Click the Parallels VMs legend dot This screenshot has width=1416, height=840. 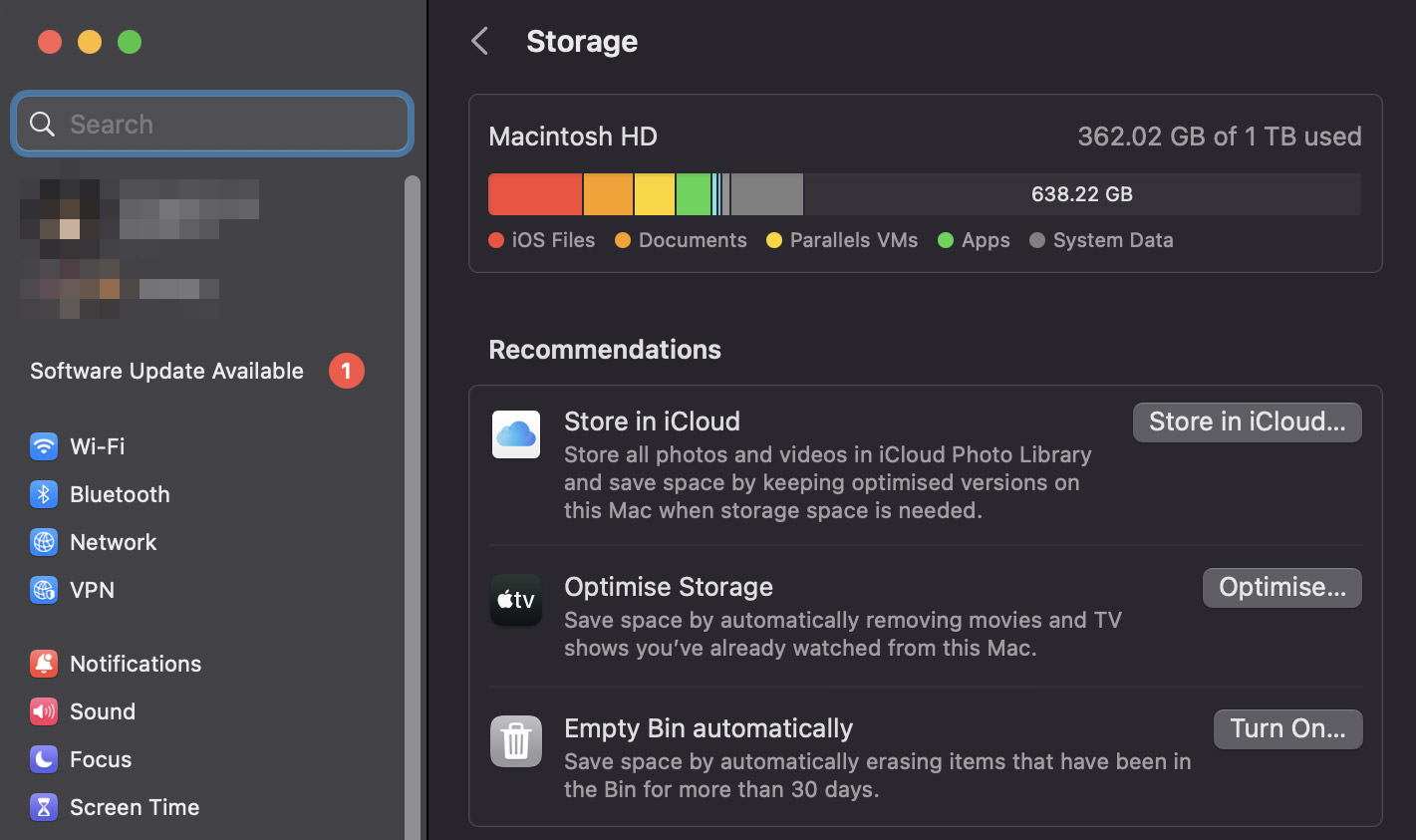[774, 240]
